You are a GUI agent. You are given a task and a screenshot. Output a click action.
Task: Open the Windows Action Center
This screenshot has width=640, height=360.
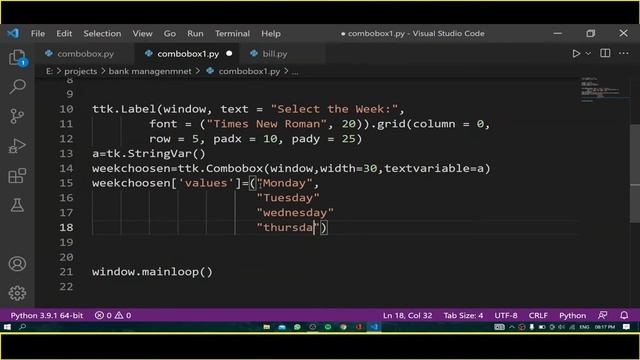(x=627, y=327)
